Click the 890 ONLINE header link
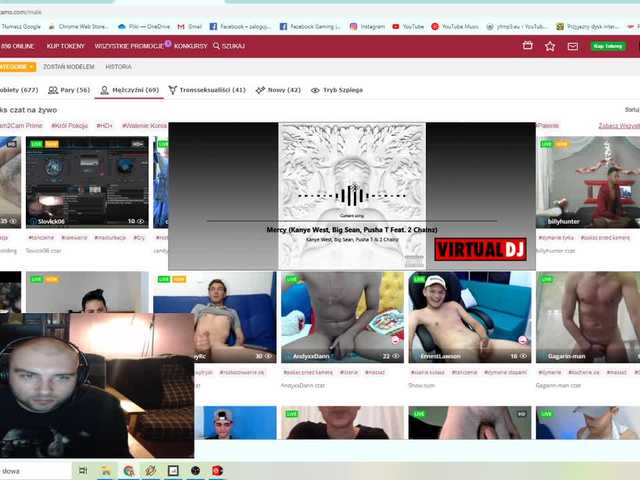The height and width of the screenshot is (480, 640). 17,46
